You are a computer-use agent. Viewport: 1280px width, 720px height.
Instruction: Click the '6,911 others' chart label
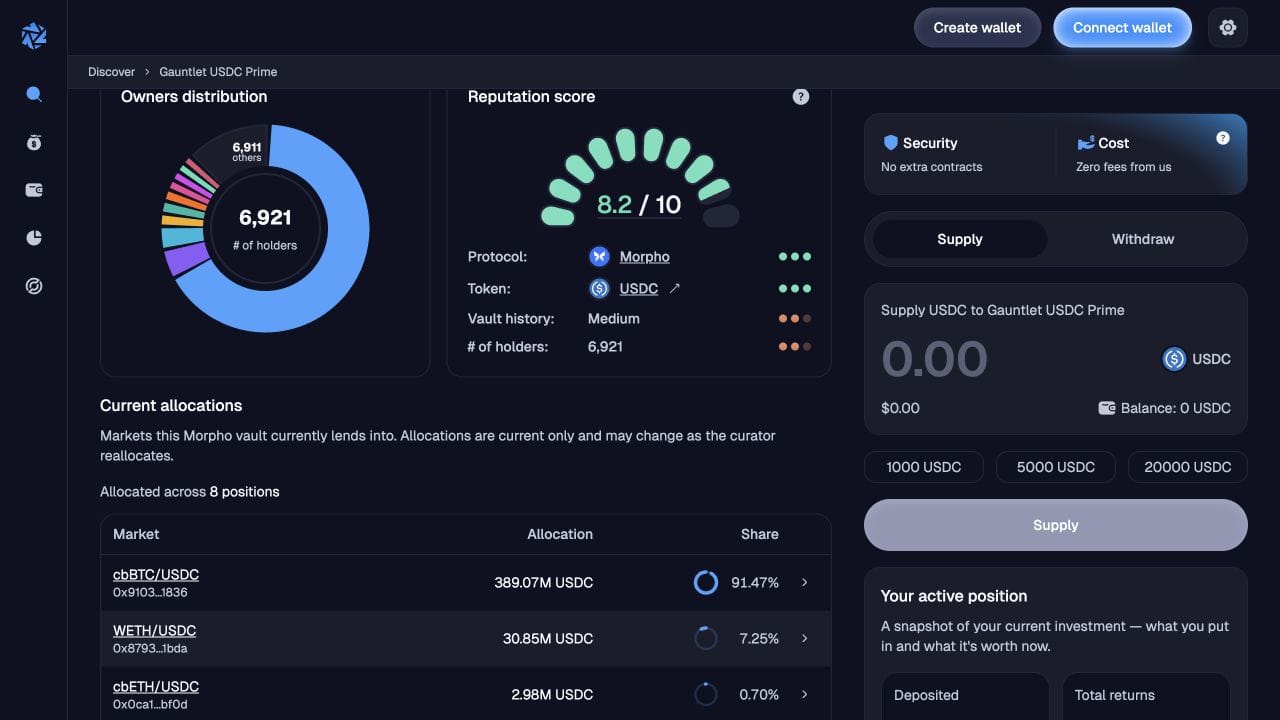[247, 151]
